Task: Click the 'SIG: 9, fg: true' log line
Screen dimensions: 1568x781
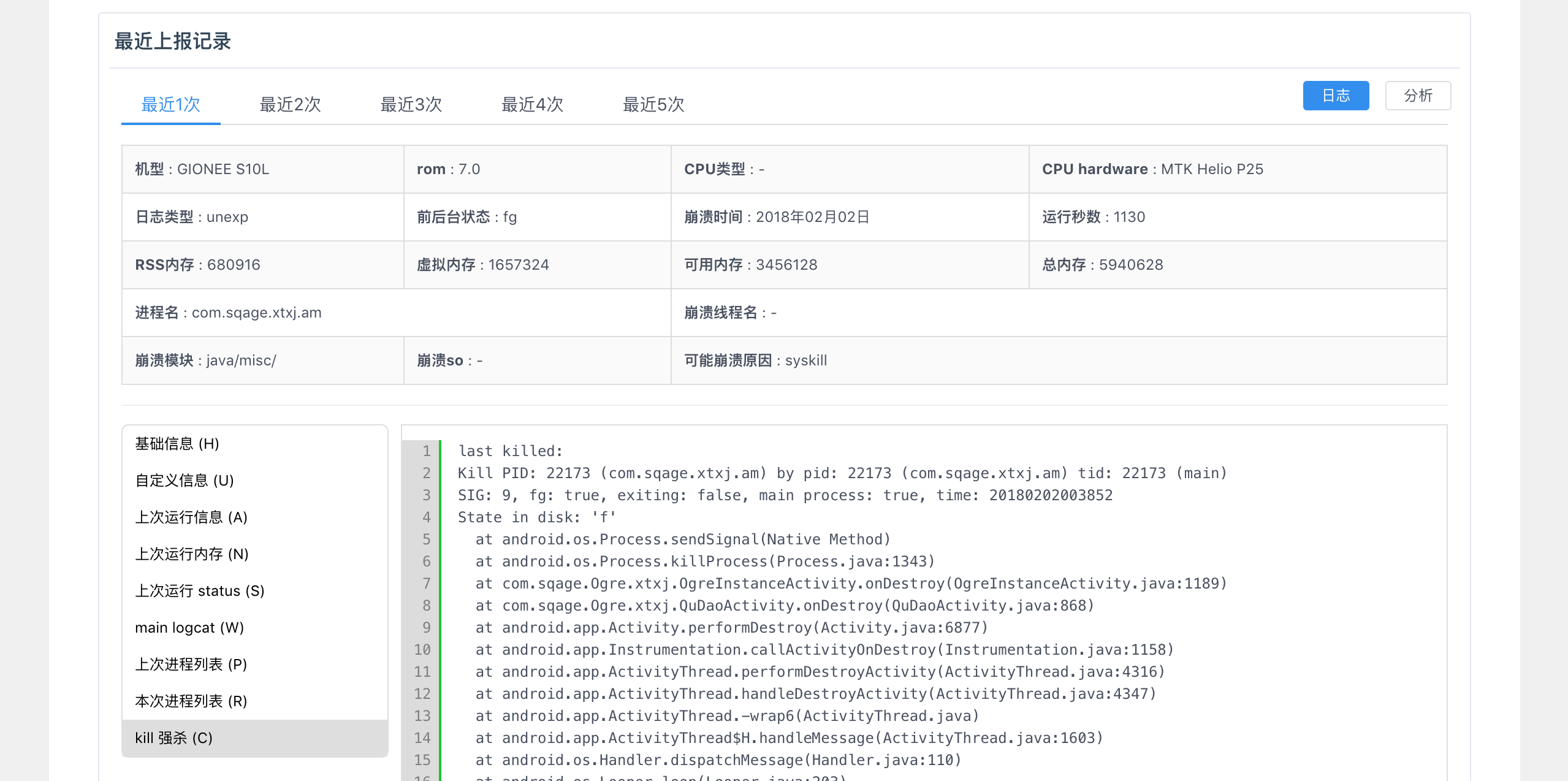Action: pos(785,495)
